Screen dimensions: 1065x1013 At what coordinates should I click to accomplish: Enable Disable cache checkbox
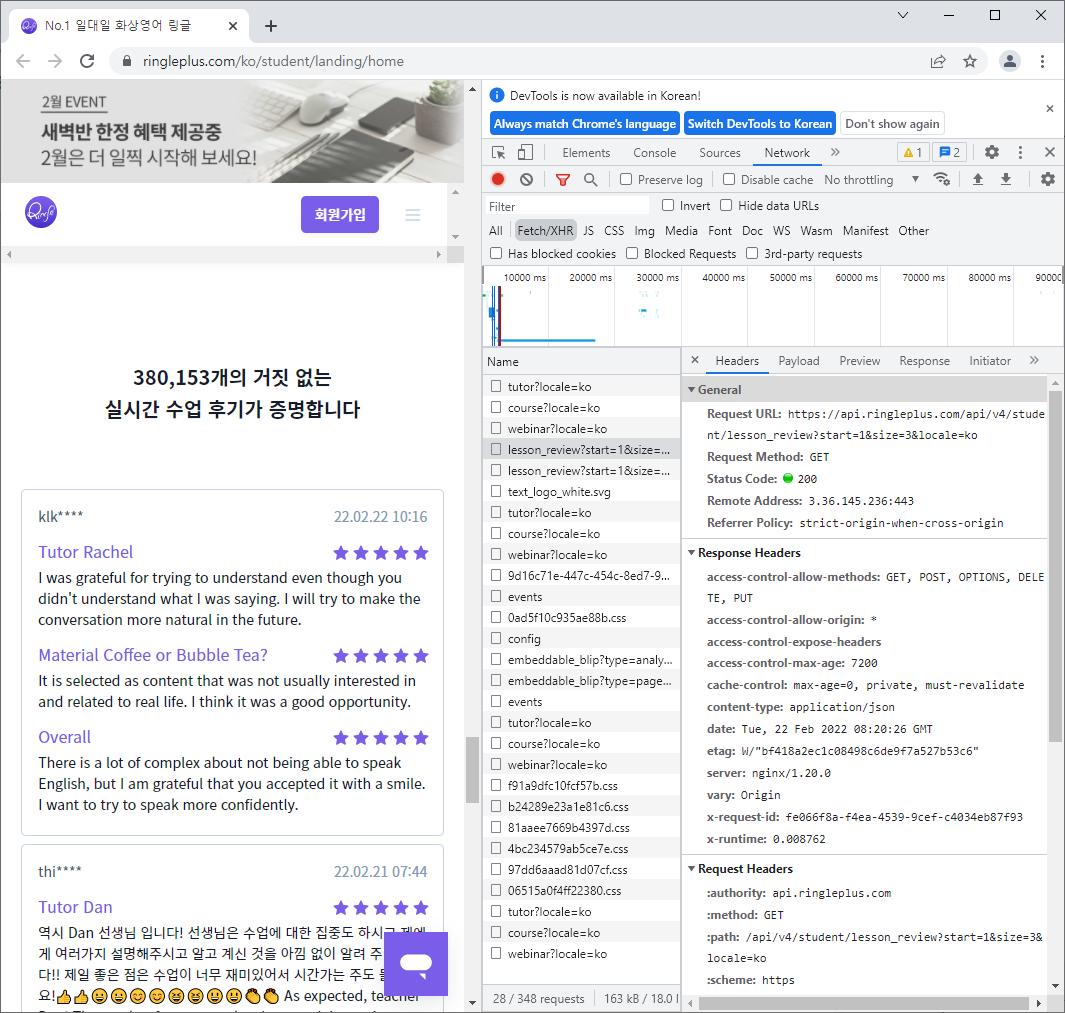coord(729,179)
